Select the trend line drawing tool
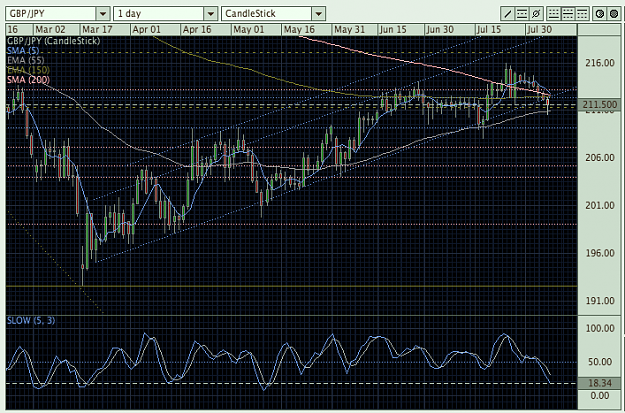This screenshot has height=413, width=625. pyautogui.click(x=507, y=14)
